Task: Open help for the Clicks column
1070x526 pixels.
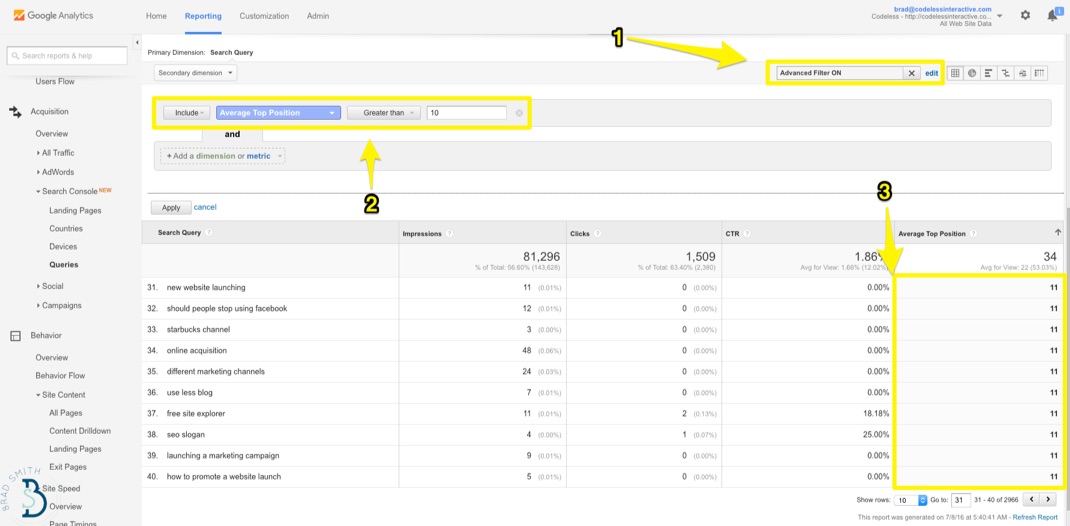Action: 597,233
